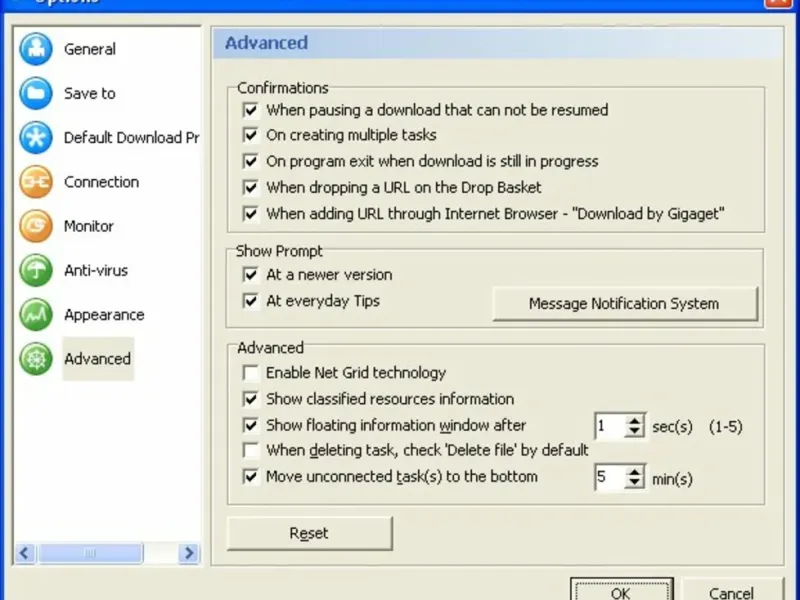
Task: Click the minutes value field showing 5
Action: pyautogui.click(x=610, y=477)
